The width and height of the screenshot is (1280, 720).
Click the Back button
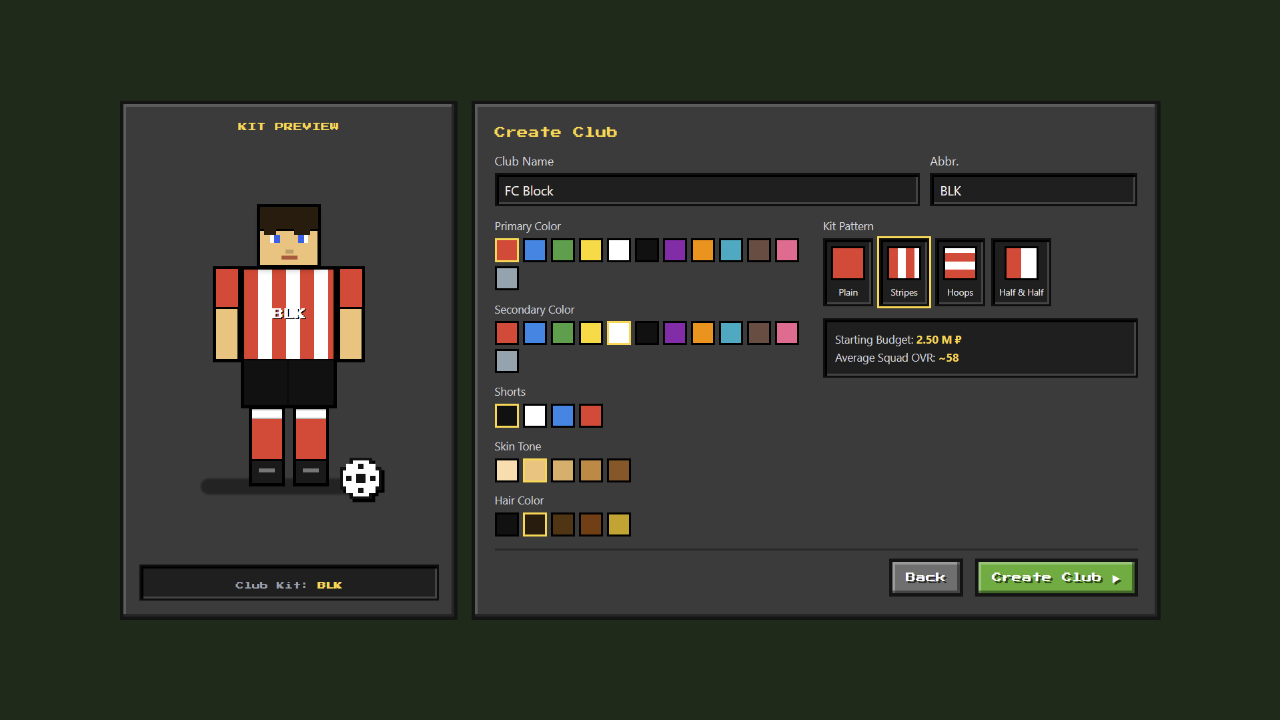coord(926,577)
